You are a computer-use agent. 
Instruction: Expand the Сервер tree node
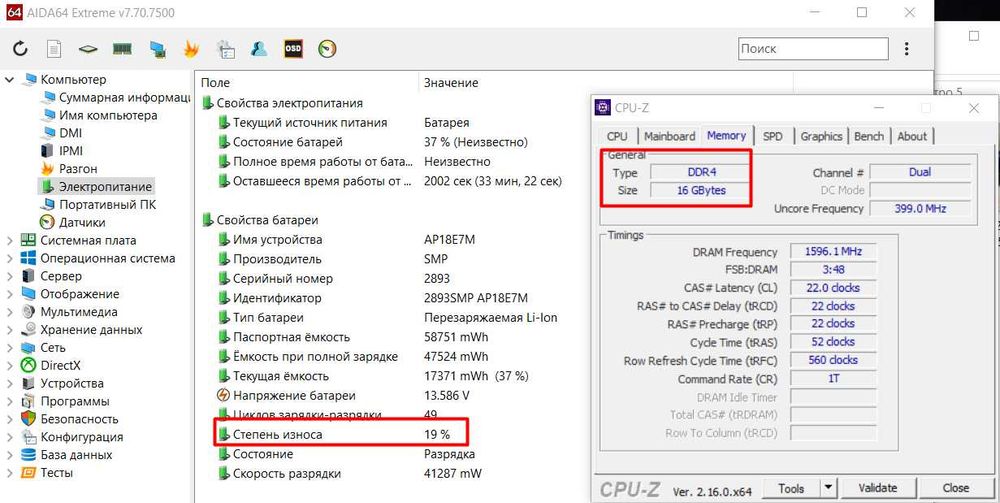tap(10, 276)
